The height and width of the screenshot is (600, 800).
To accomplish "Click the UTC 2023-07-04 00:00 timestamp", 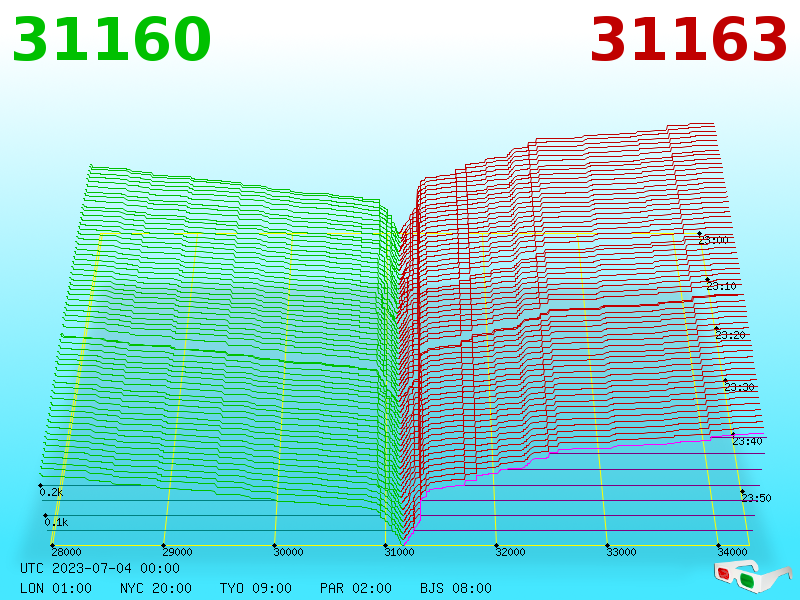I will [100, 568].
